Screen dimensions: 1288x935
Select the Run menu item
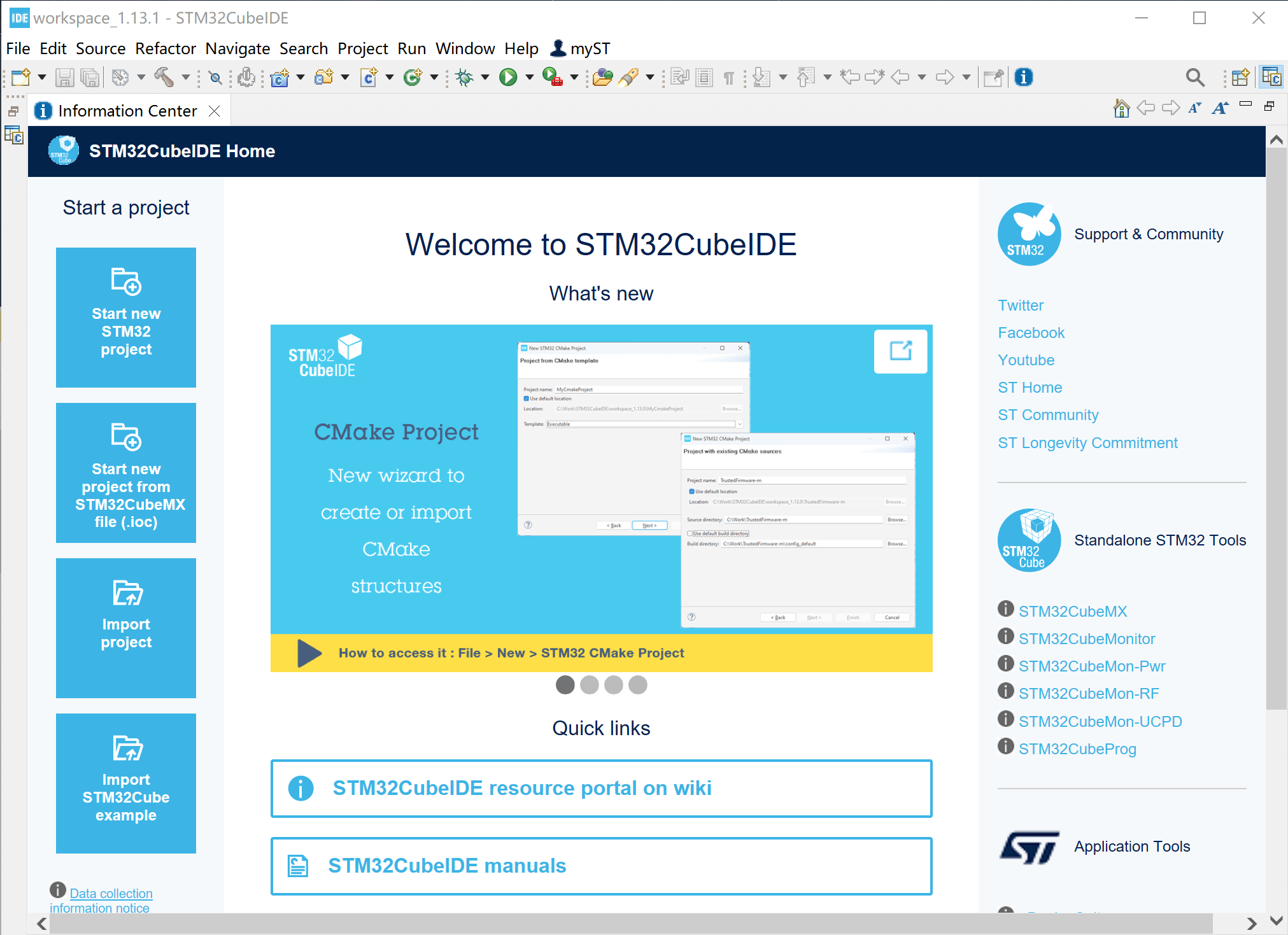tap(411, 48)
